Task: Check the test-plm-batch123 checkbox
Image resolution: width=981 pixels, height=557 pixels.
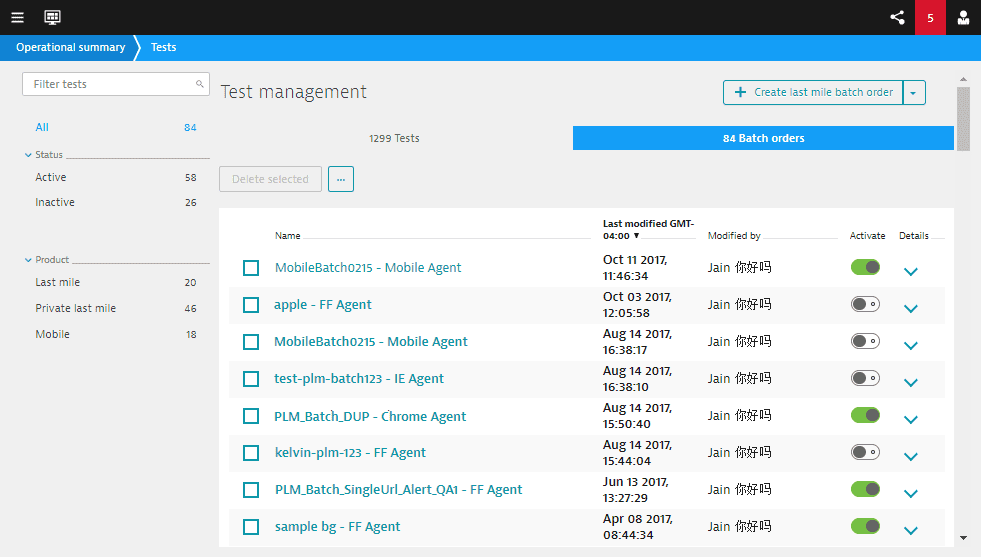Action: (251, 379)
